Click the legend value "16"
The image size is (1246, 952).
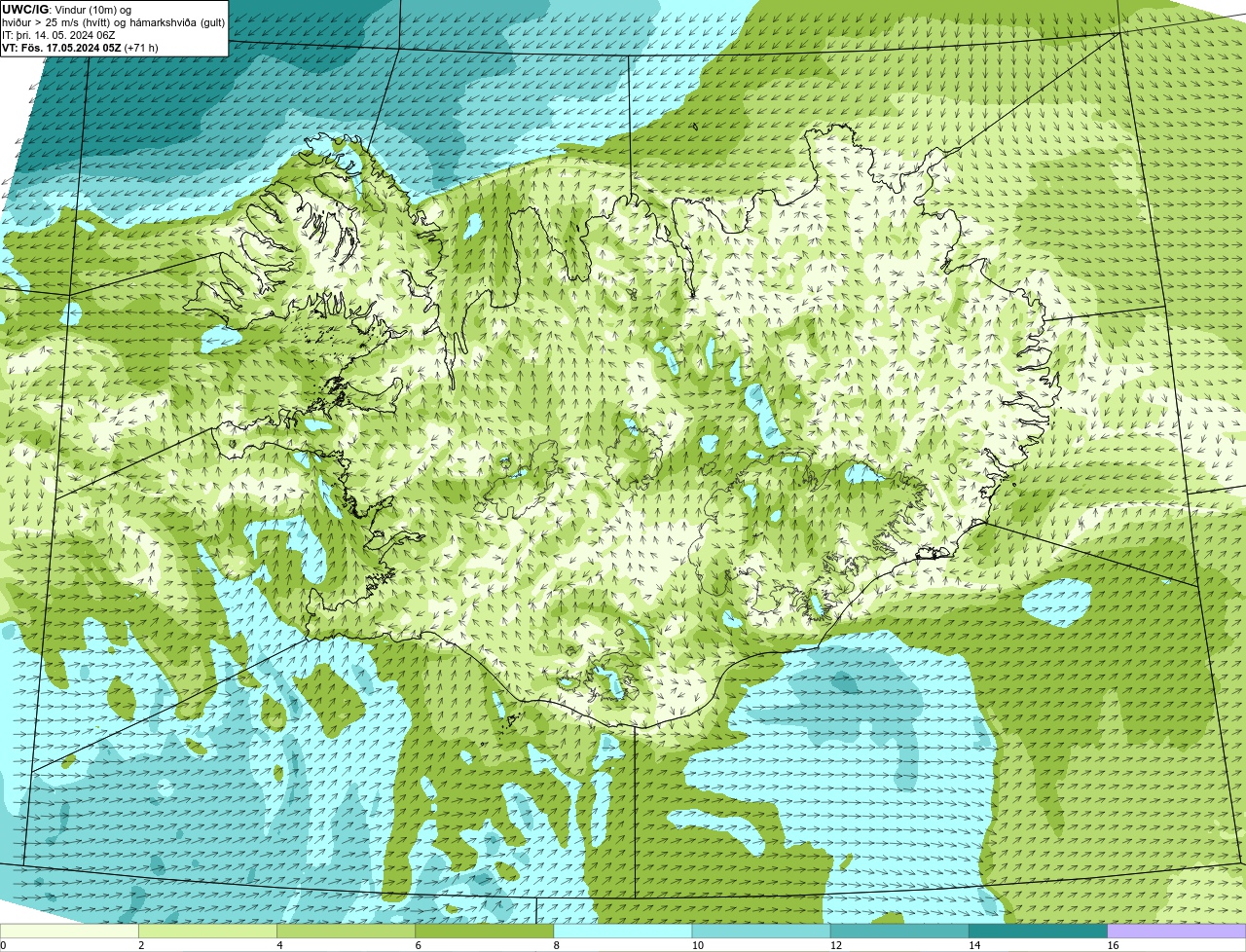1112,945
